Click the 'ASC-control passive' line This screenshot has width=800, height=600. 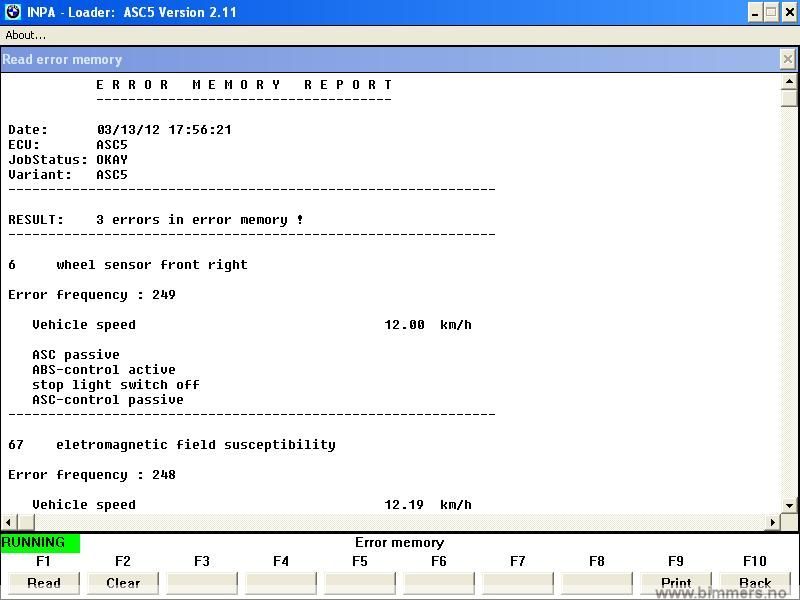108,399
